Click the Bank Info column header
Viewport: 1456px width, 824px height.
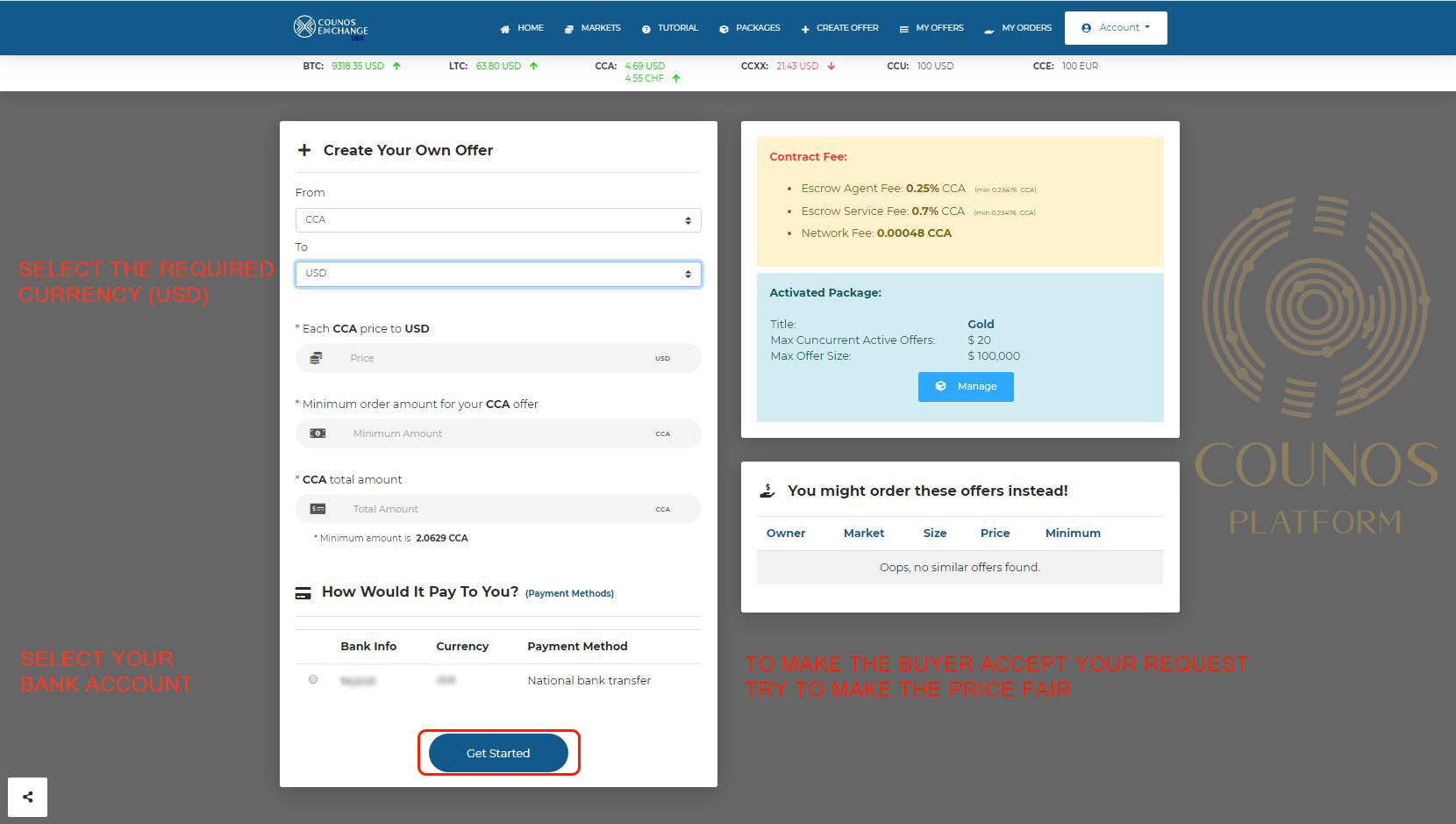tap(368, 647)
